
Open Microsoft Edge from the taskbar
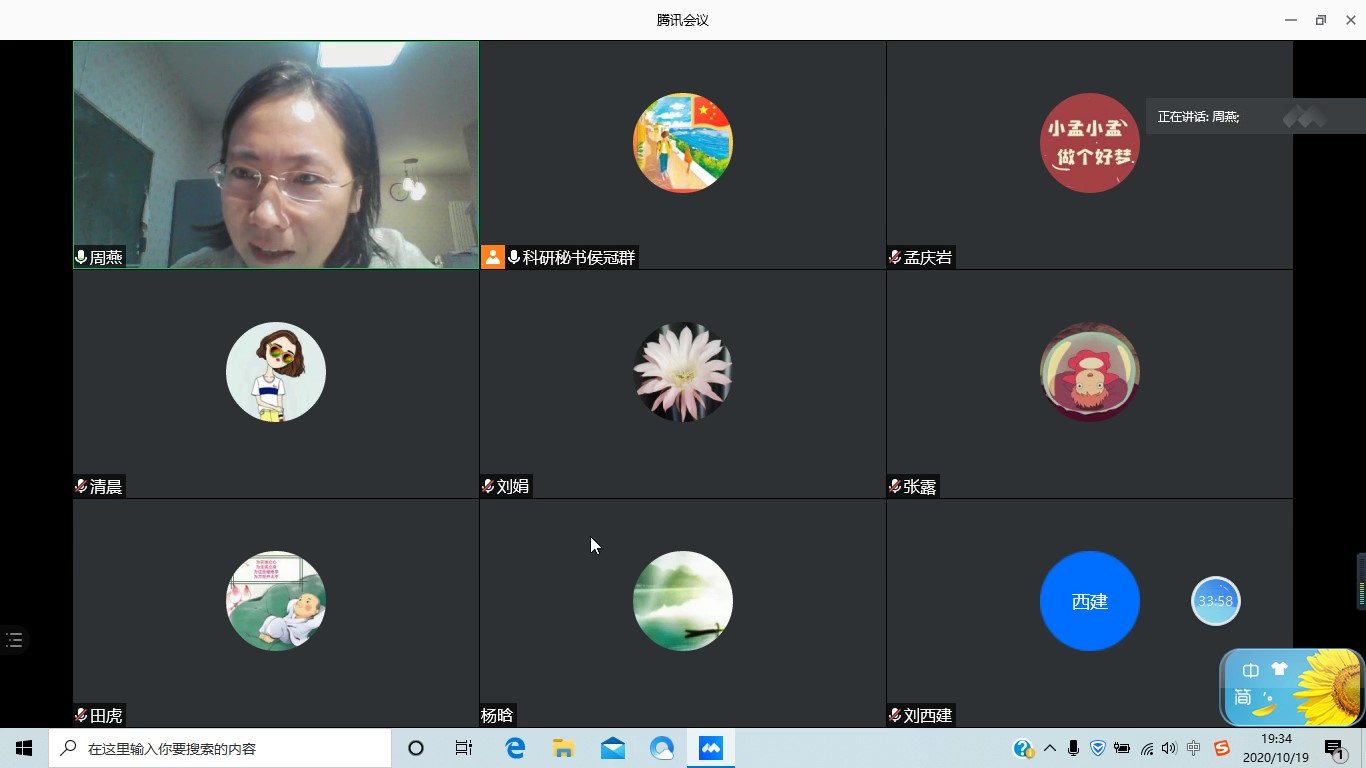[x=515, y=748]
